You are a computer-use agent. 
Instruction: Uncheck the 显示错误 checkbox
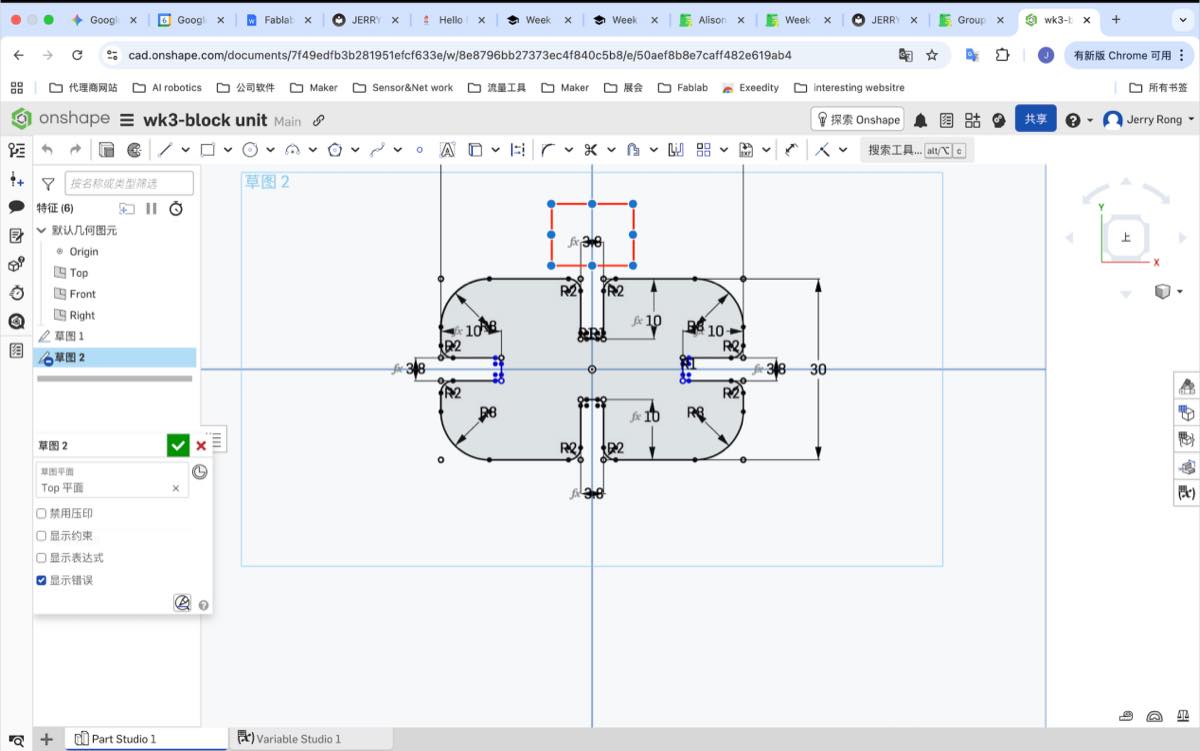pyautogui.click(x=41, y=580)
